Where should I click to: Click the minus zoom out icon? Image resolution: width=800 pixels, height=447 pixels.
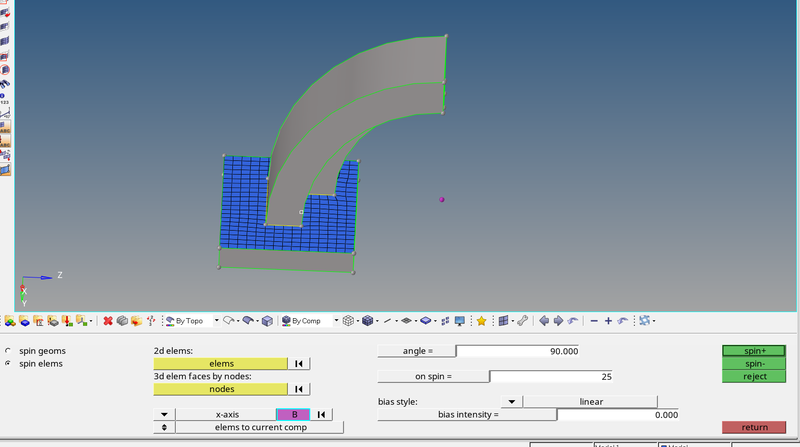594,321
